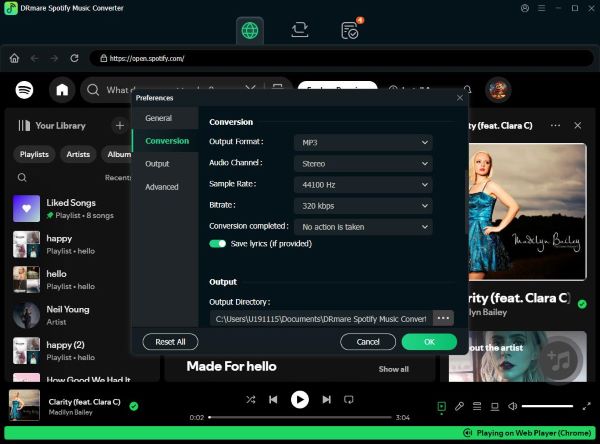Toggle saved checkmark in the side panel
Viewport: 600px width, 444px height.
click(x=582, y=304)
